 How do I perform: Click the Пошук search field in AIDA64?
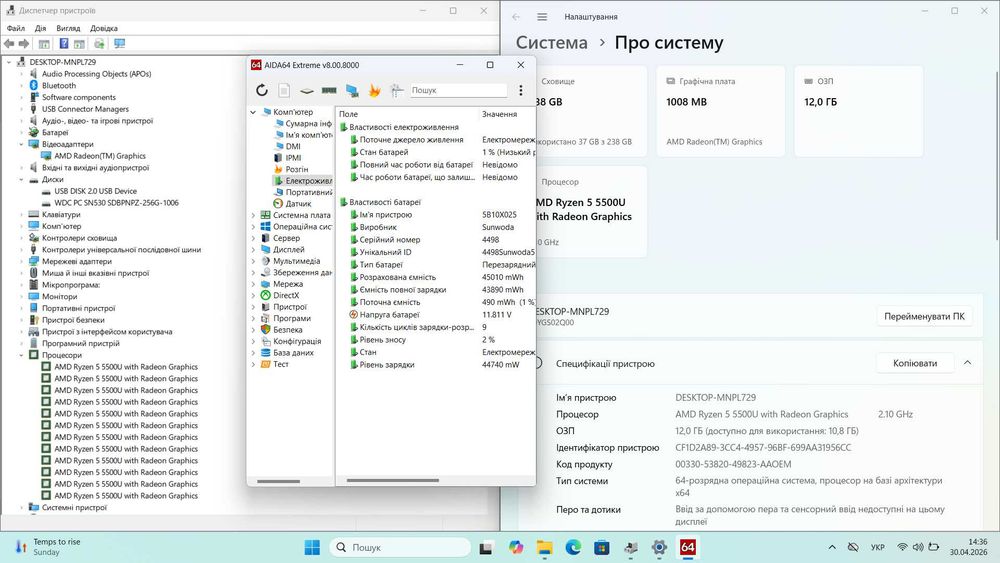point(459,91)
